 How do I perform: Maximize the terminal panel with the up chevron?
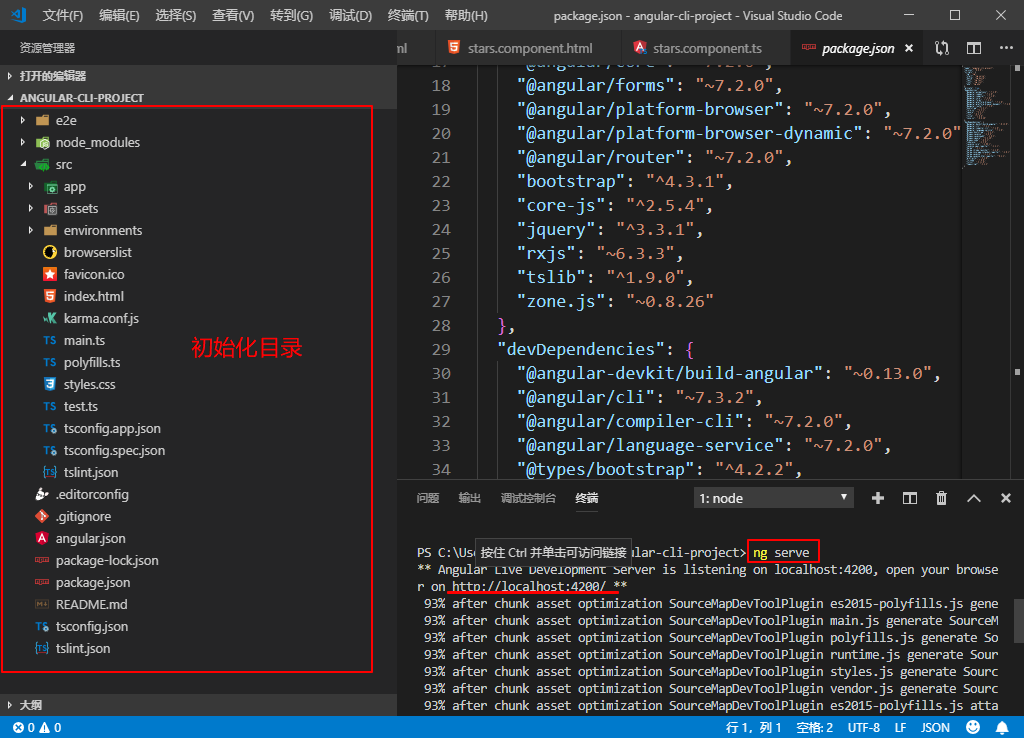(974, 498)
